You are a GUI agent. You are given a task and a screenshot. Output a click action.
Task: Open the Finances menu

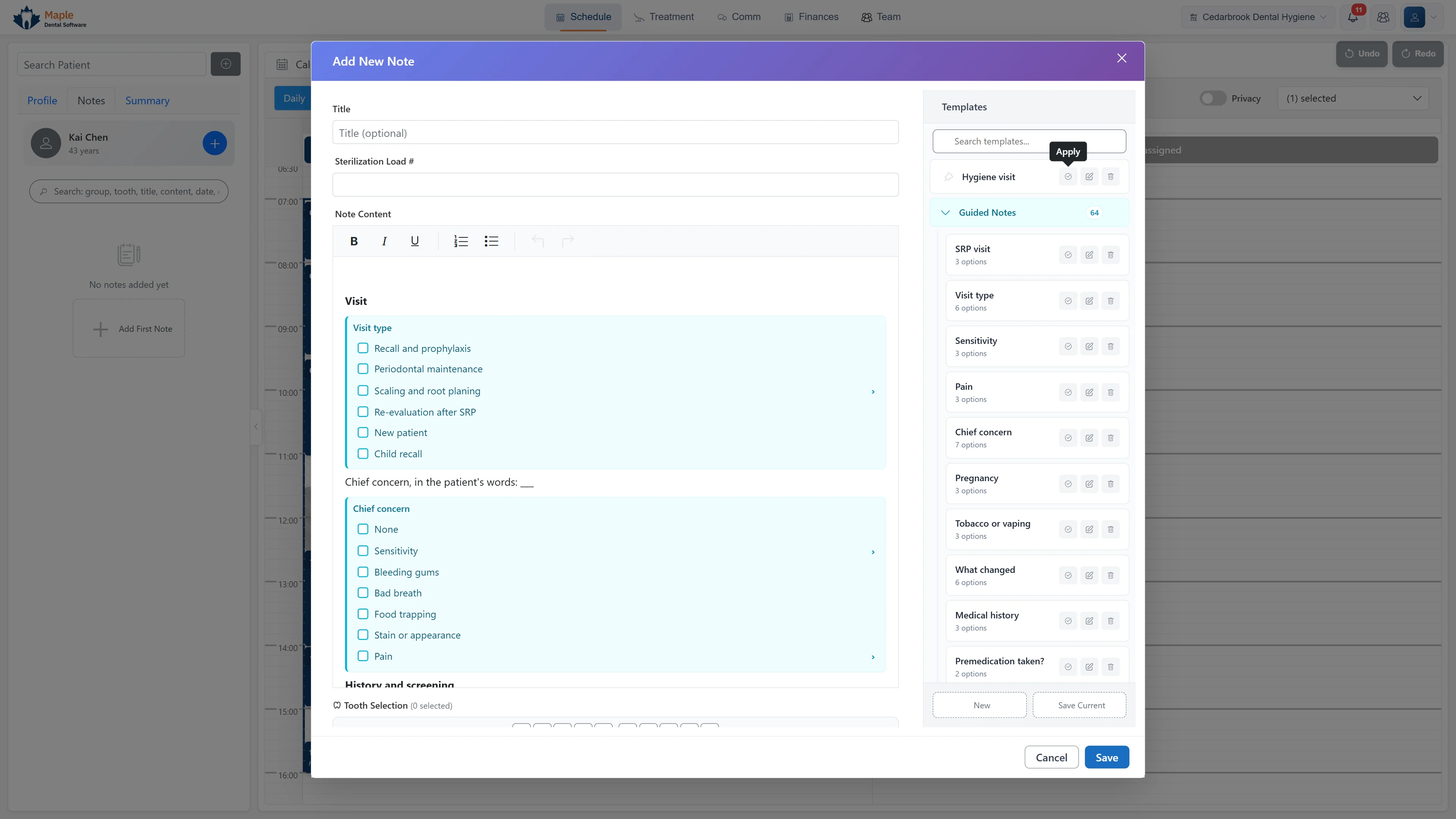[x=811, y=17]
